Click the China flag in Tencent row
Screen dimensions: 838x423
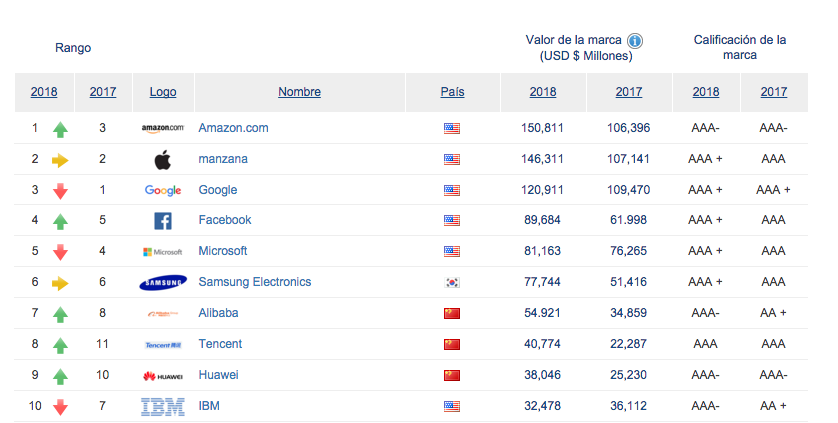coord(452,344)
